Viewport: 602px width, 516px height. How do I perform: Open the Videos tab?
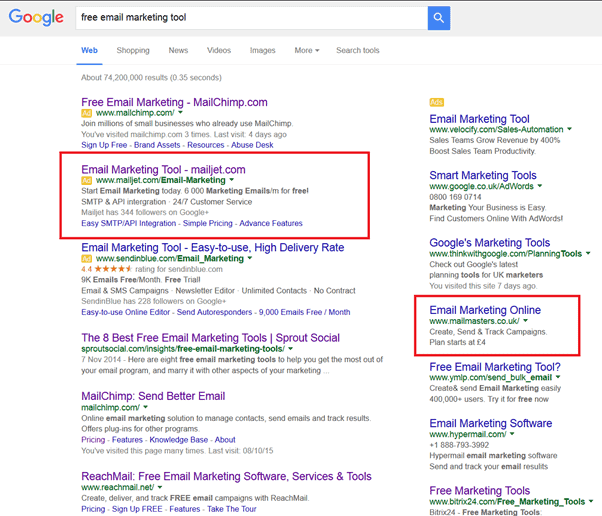[219, 50]
